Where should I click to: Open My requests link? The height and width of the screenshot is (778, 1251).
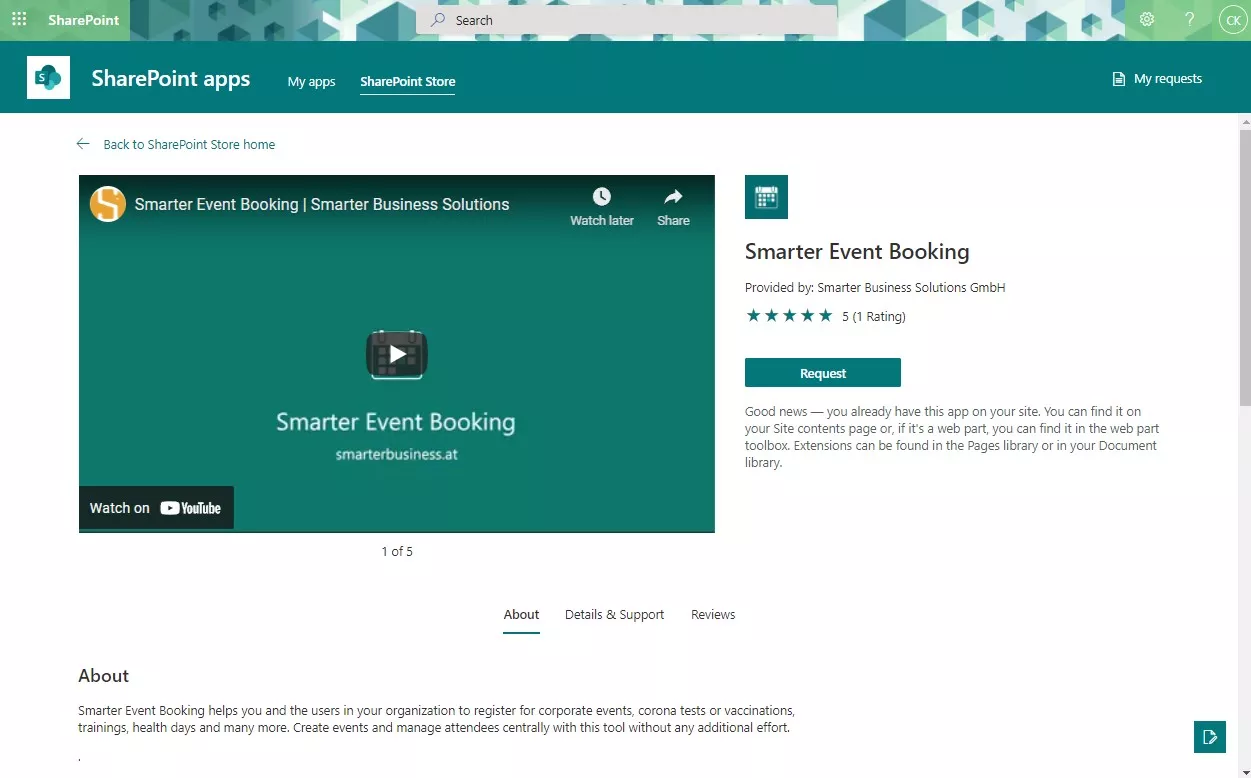(1157, 79)
